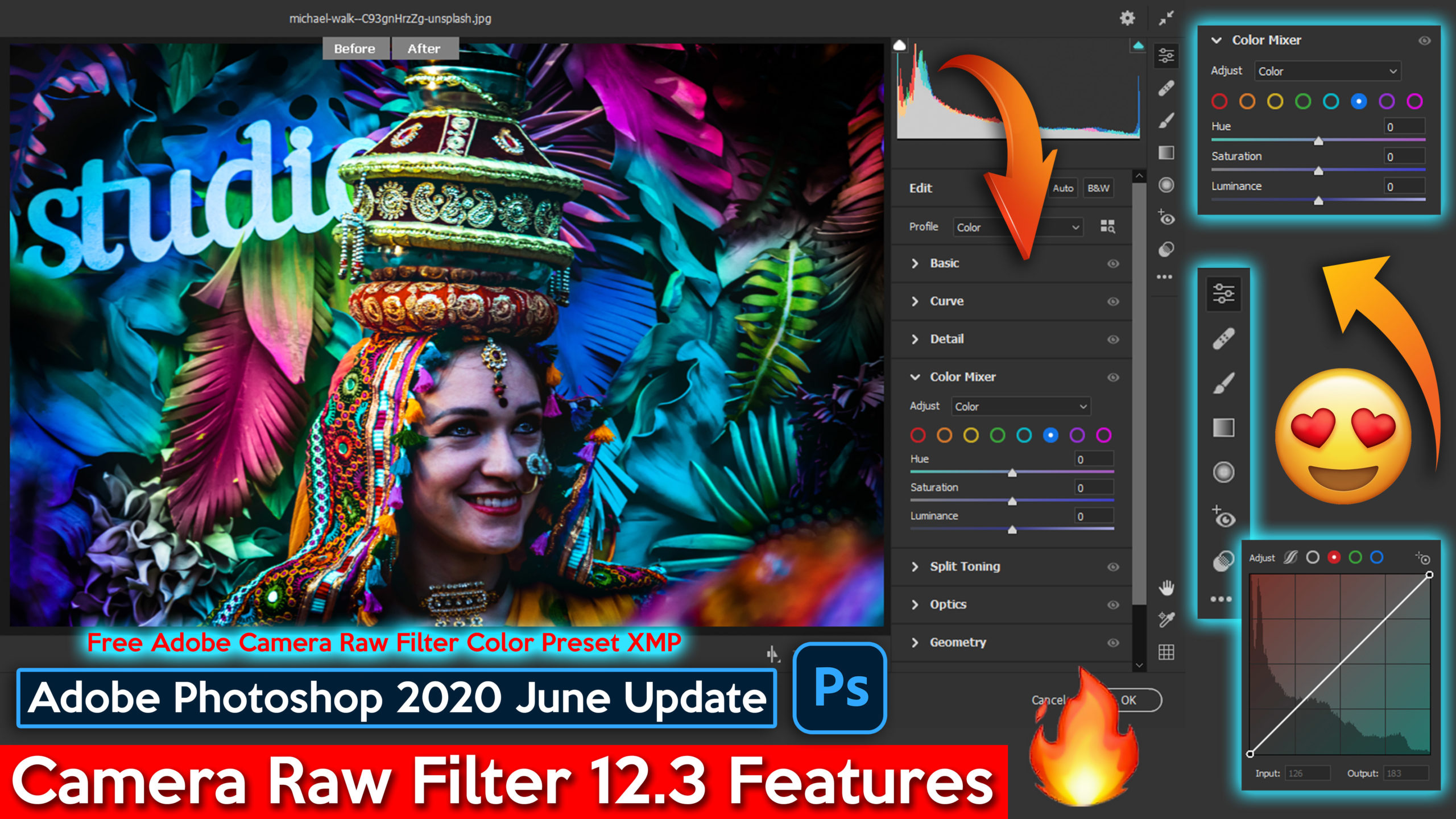Image resolution: width=1456 pixels, height=819 pixels.
Task: Open the profile browser icon next to Profile
Action: [x=1107, y=226]
